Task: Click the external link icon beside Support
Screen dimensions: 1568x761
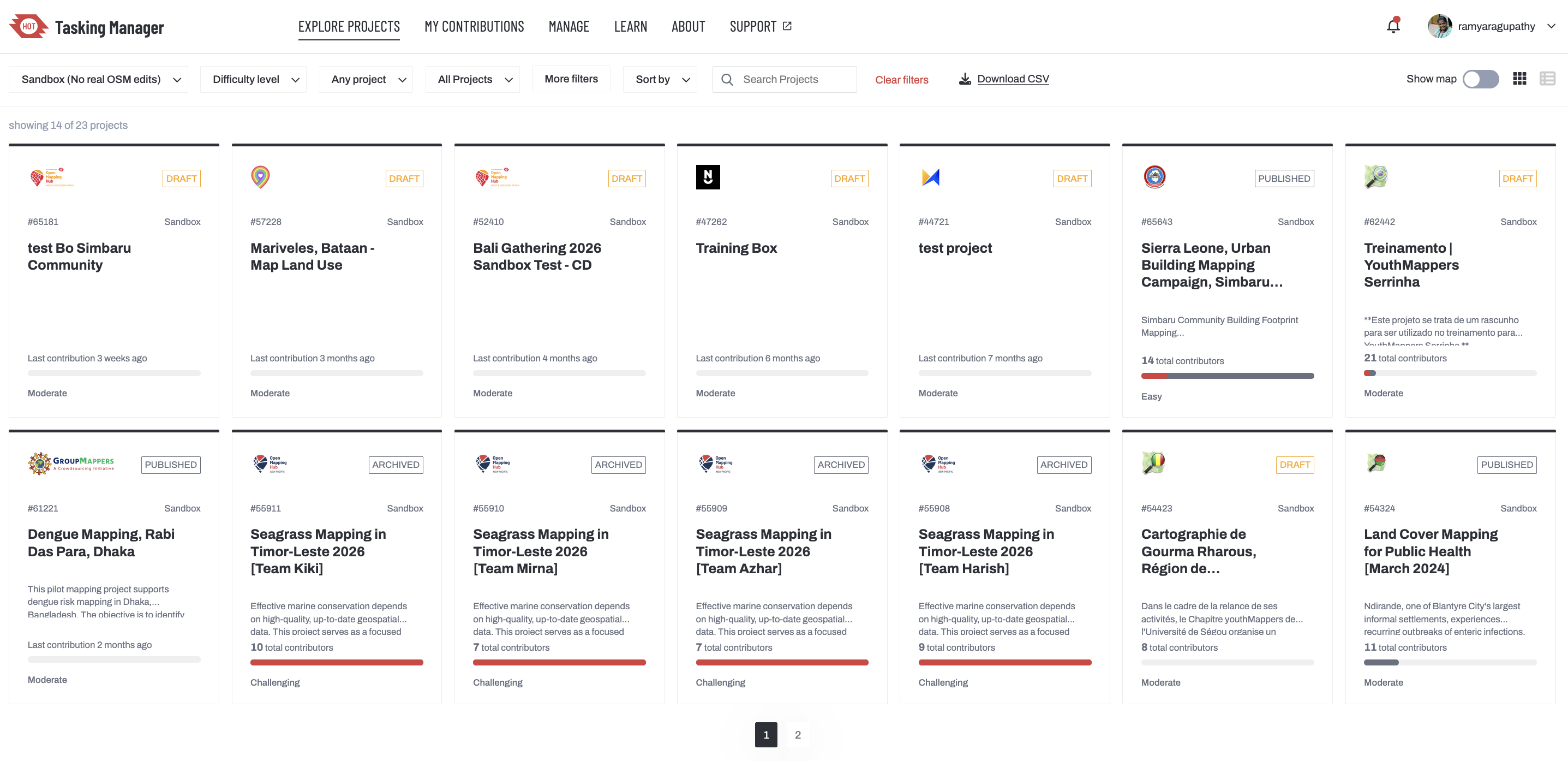Action: (787, 26)
